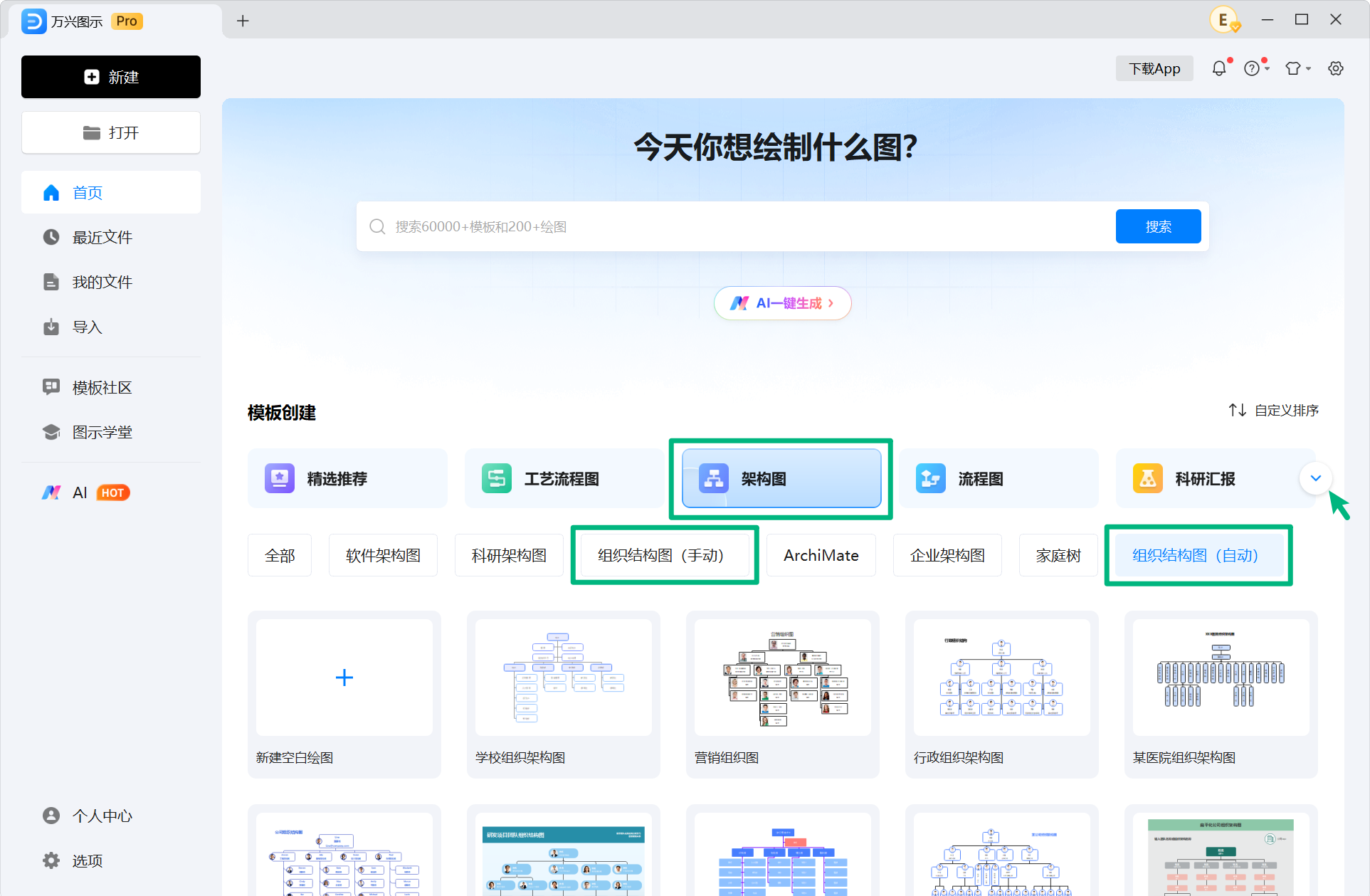
Task: Open the 营销组织图 template
Action: [x=783, y=694]
